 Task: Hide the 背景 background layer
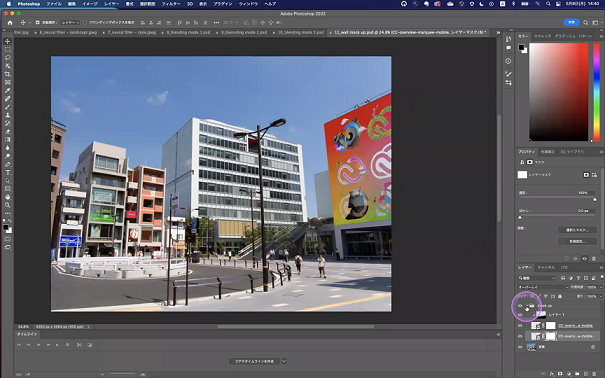click(x=520, y=347)
